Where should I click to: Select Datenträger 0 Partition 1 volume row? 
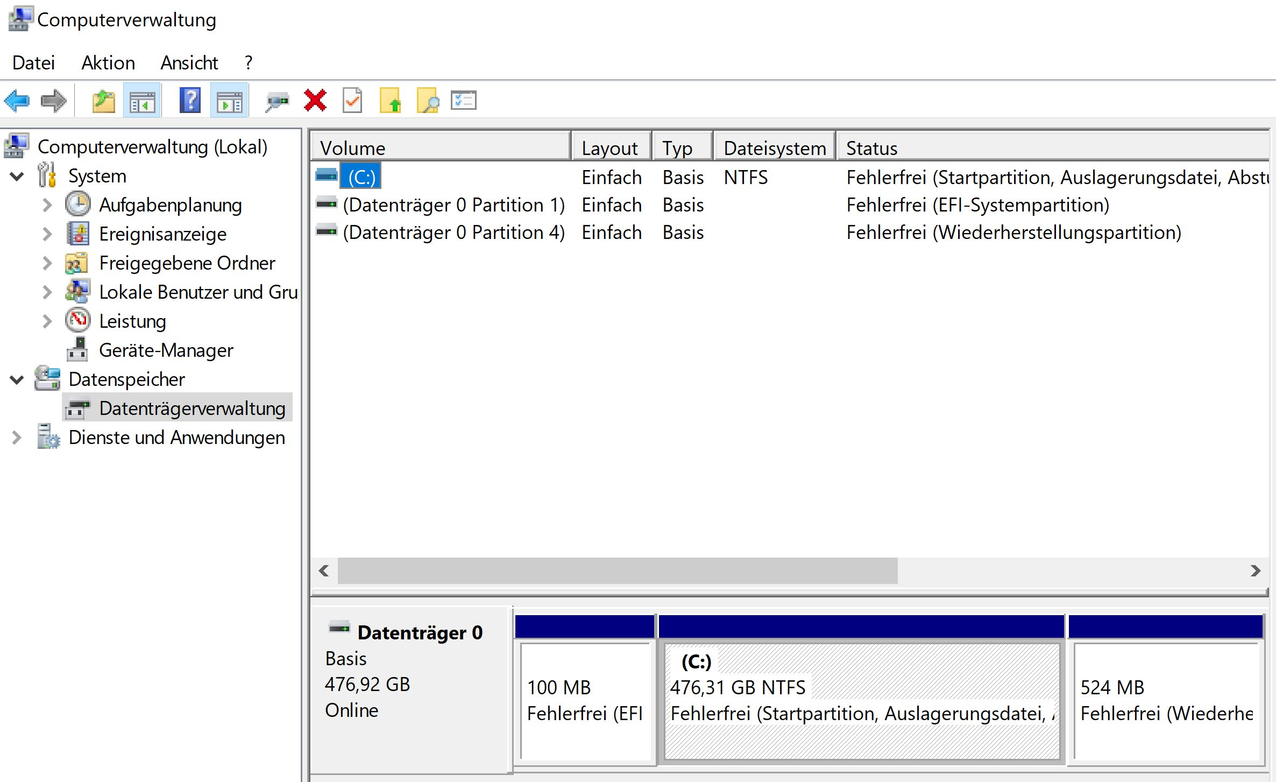coord(453,205)
